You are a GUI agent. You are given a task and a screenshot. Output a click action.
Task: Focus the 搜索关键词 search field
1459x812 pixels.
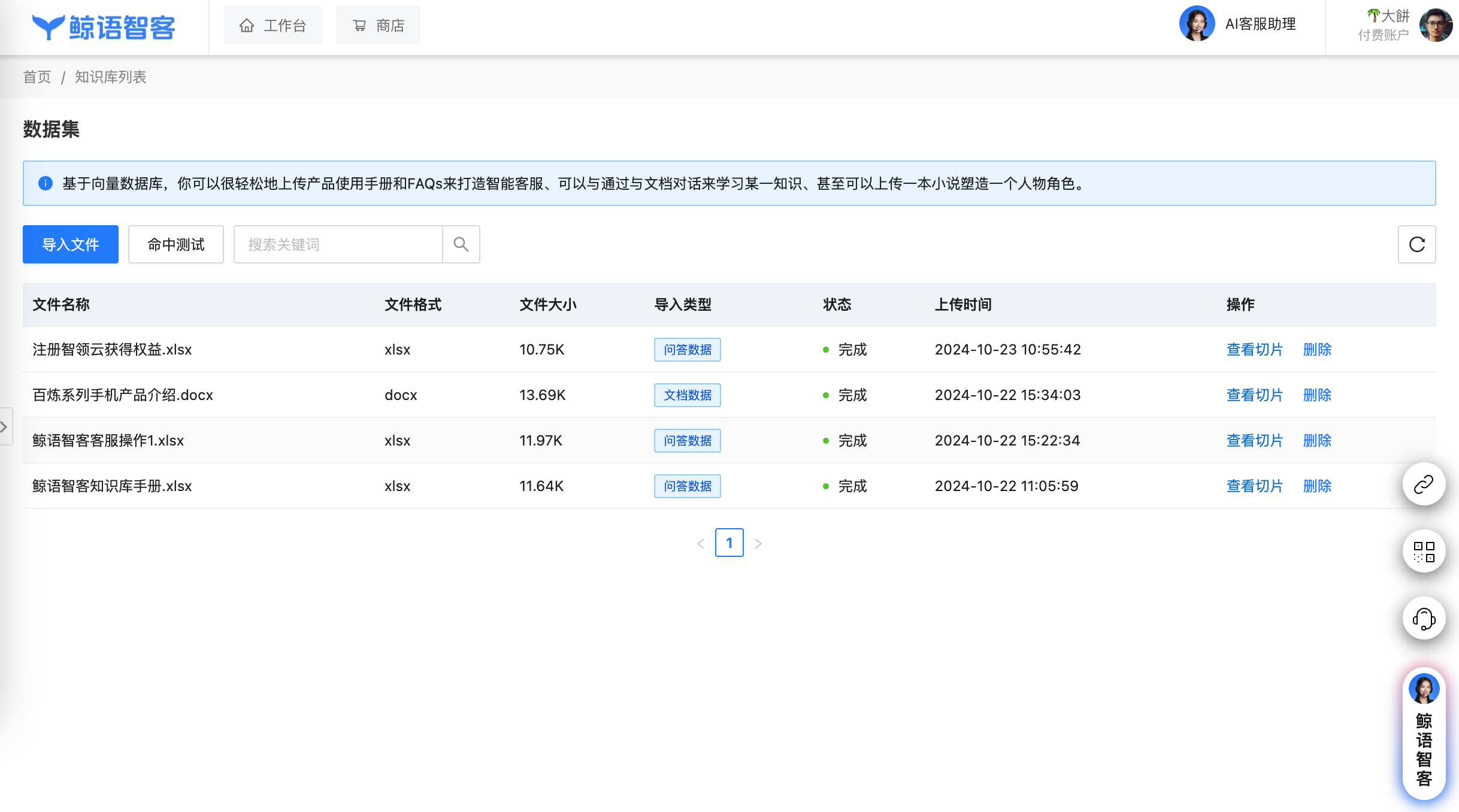click(x=338, y=244)
